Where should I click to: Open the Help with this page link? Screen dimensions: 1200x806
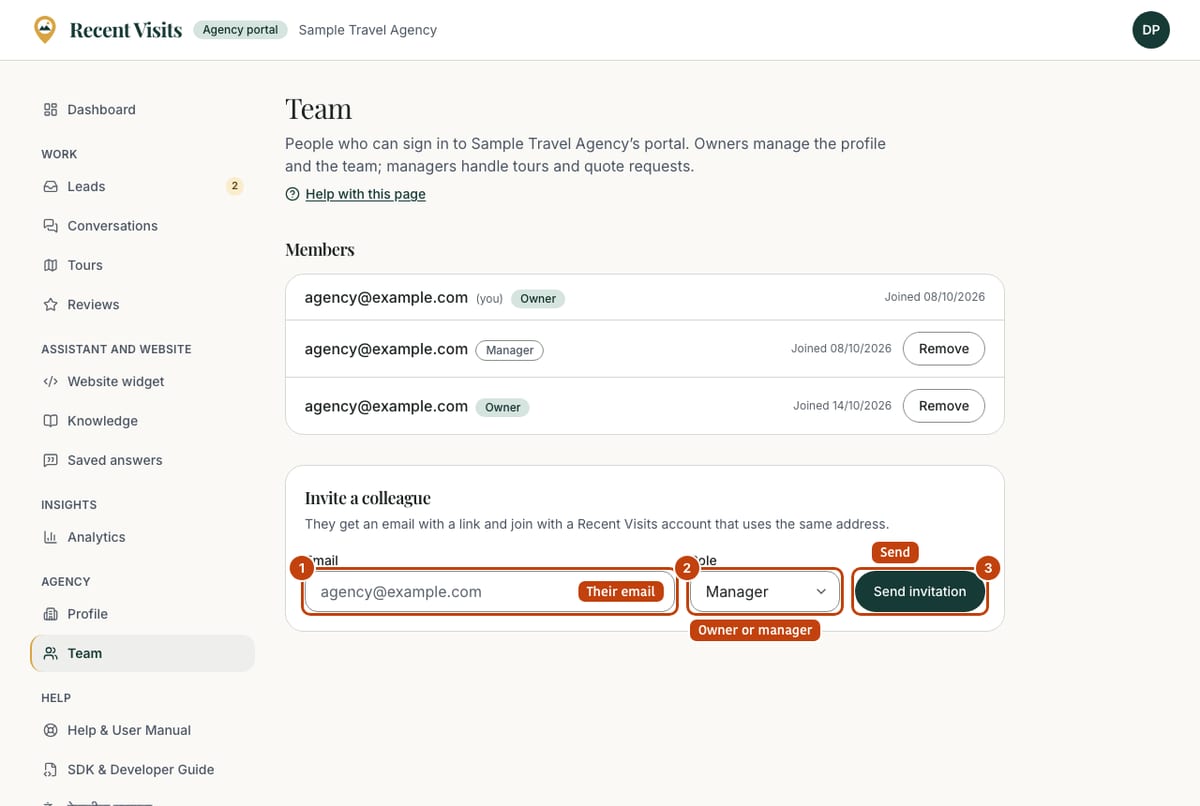pyautogui.click(x=365, y=194)
